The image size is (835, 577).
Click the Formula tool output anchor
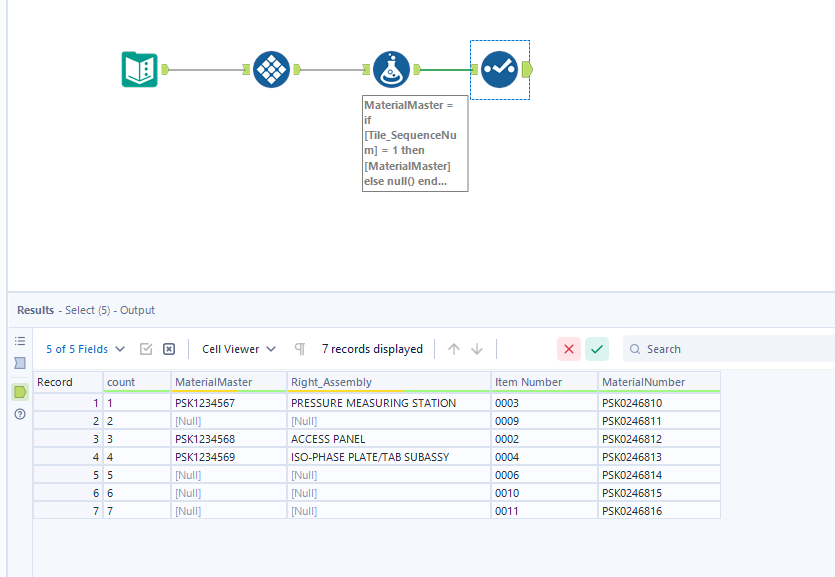417,69
